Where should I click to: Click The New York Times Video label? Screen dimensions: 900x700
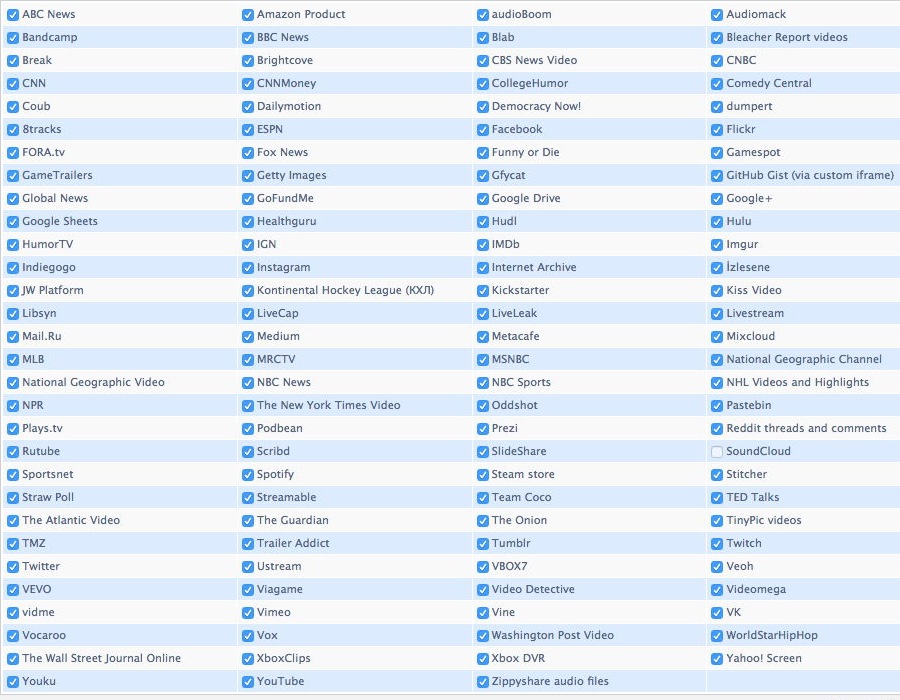(x=328, y=405)
